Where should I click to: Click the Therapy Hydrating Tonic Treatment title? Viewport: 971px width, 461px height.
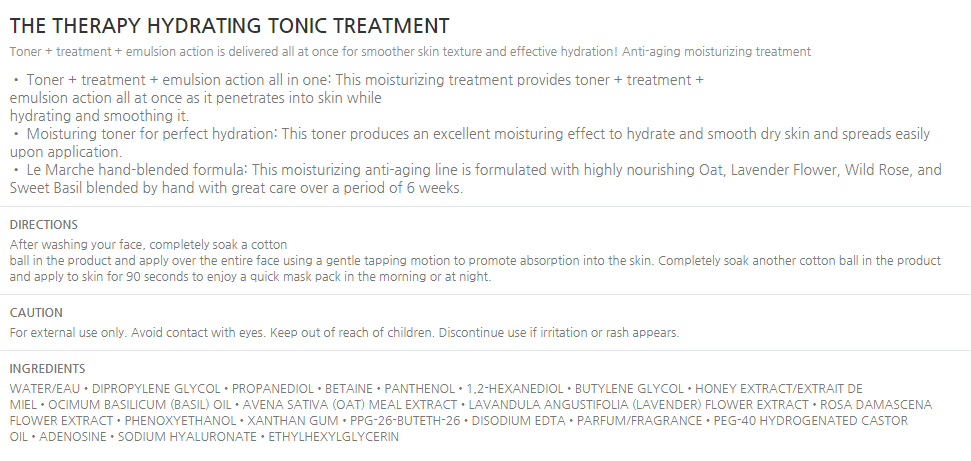click(229, 25)
